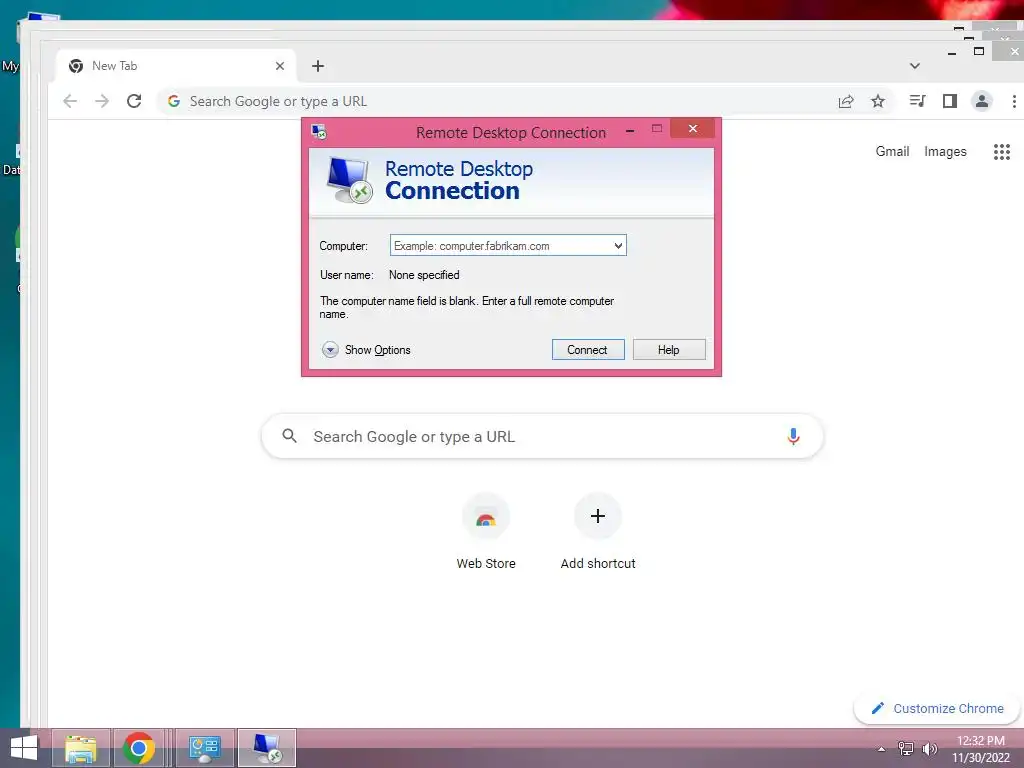Reload the page in Chrome

(x=134, y=101)
